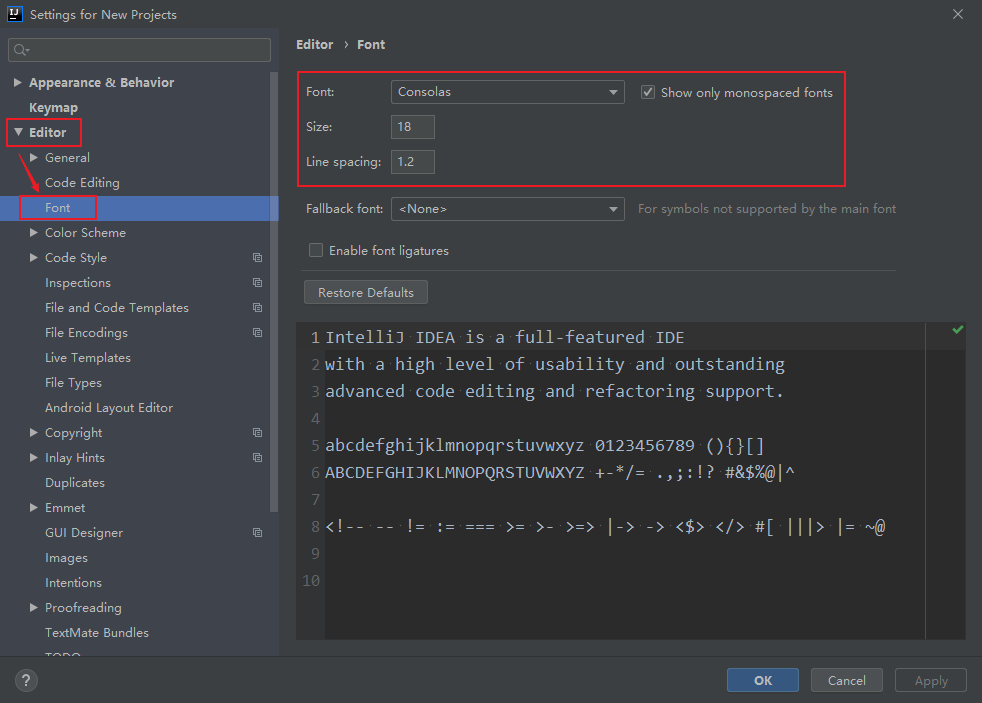Screen dimensions: 982x703
Task: Click the copy settings icon beside Inspections
Action: pyautogui.click(x=258, y=282)
